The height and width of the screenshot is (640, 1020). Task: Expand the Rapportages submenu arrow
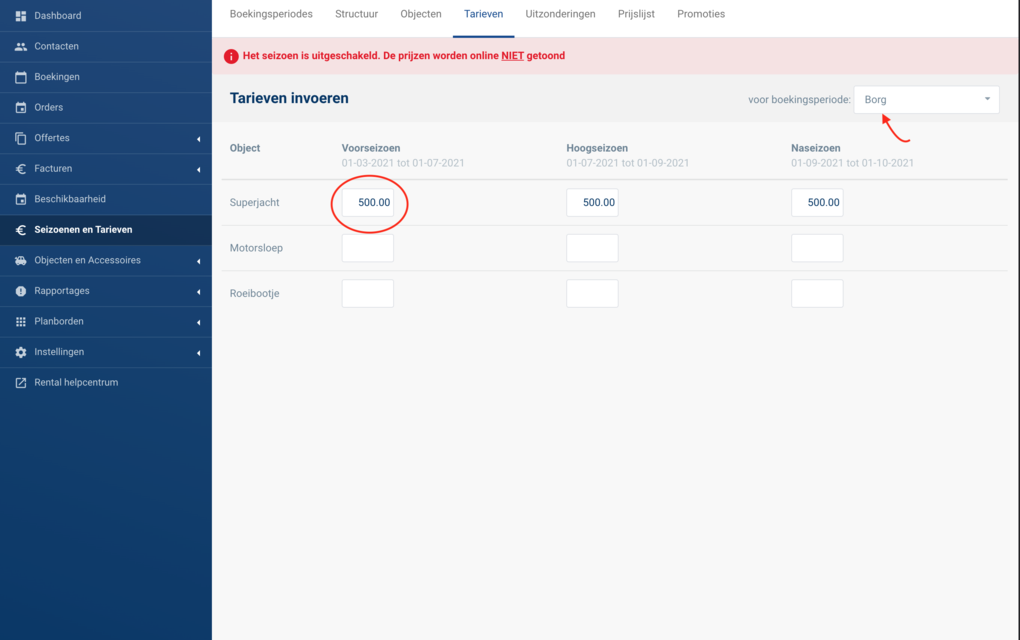(198, 292)
